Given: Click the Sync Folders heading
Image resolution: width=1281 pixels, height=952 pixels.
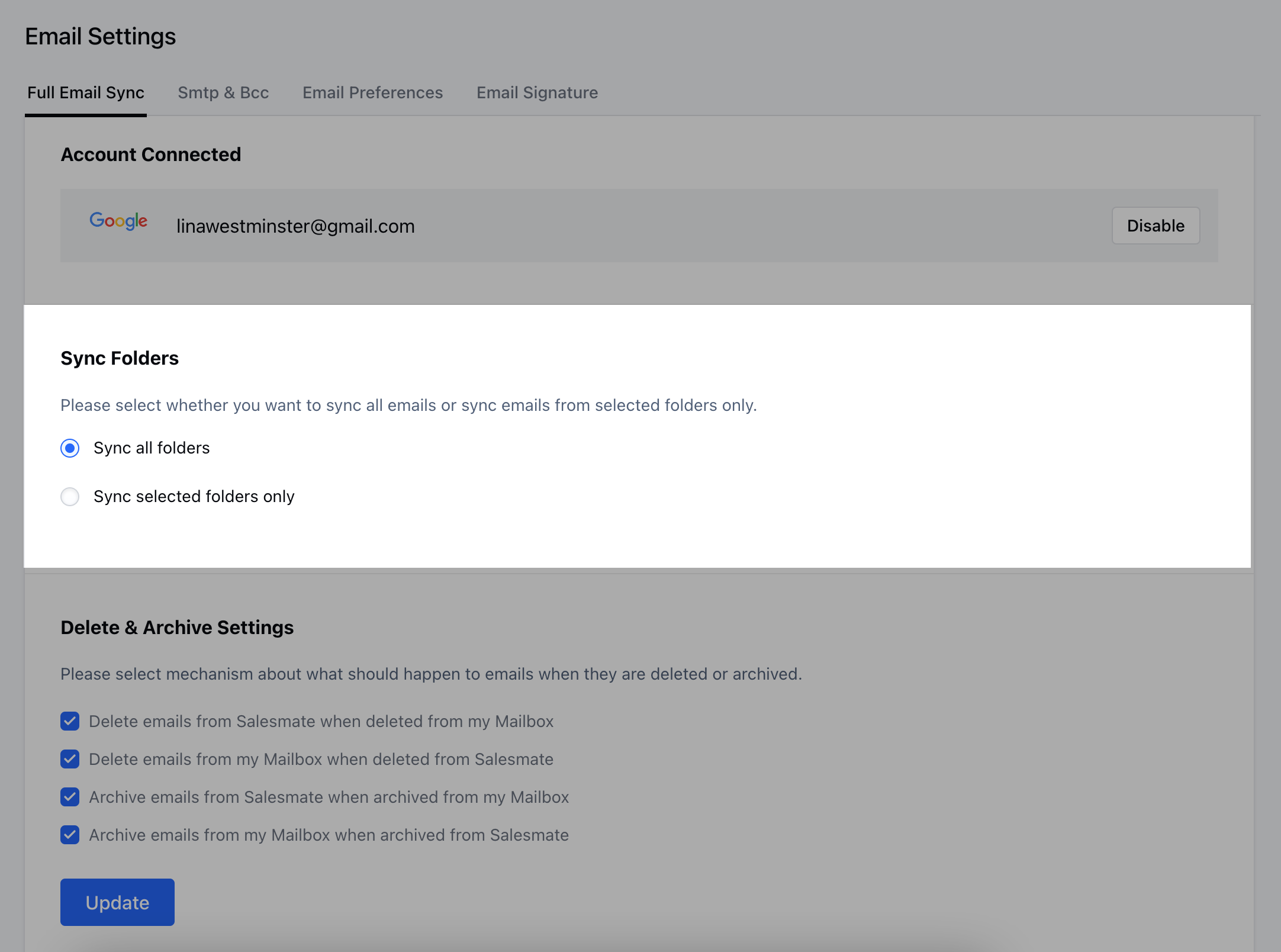Looking at the screenshot, I should click(120, 358).
